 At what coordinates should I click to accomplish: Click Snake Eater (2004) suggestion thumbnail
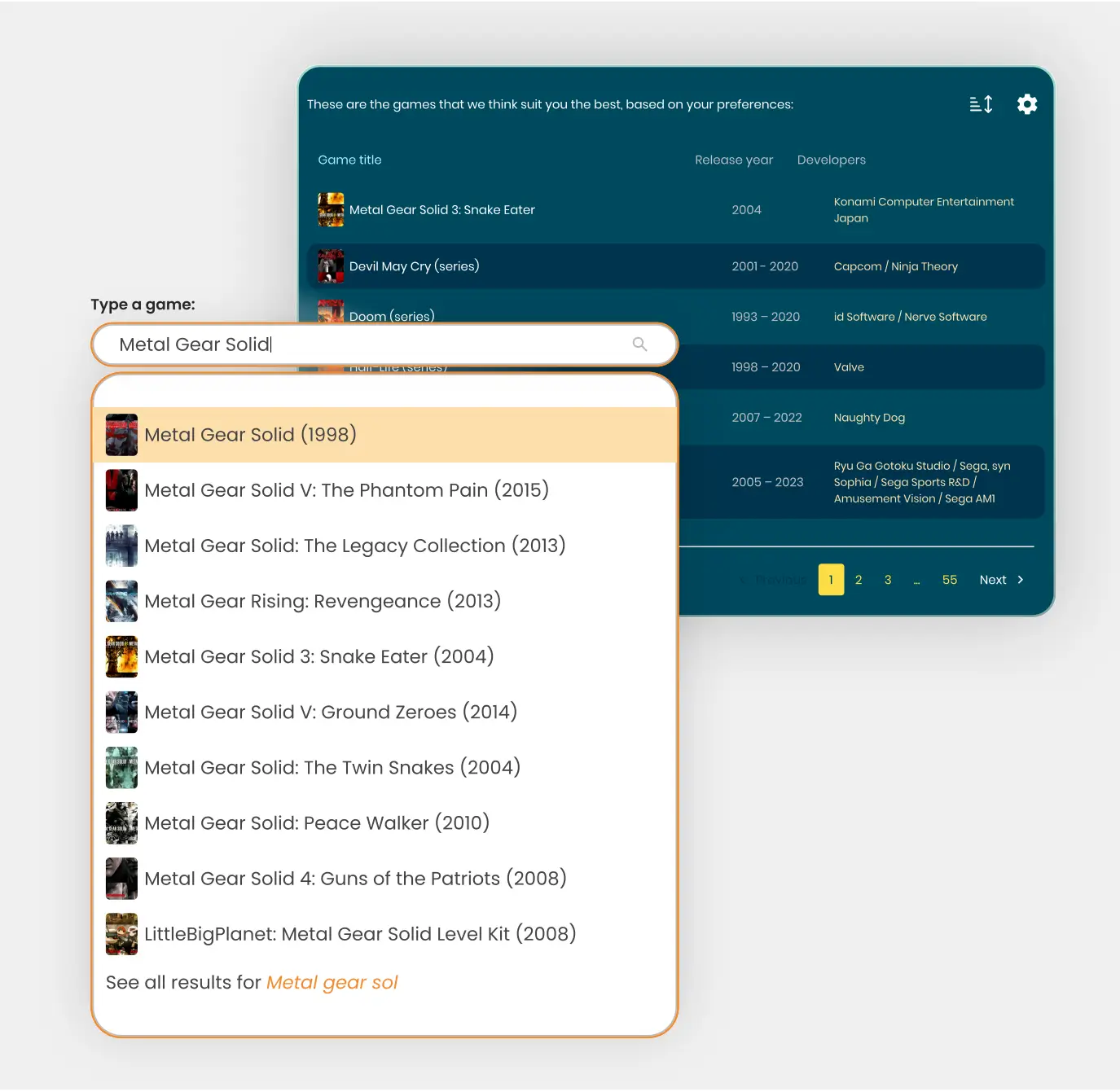(121, 656)
